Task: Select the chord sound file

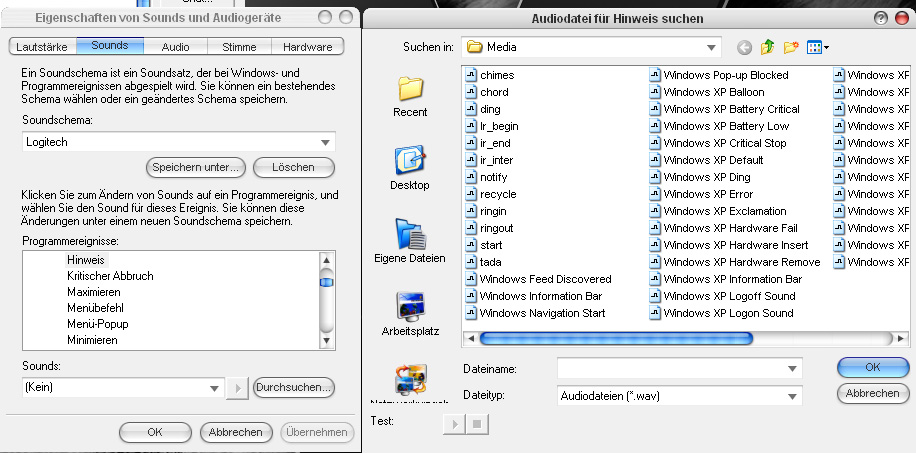Action: [487, 92]
